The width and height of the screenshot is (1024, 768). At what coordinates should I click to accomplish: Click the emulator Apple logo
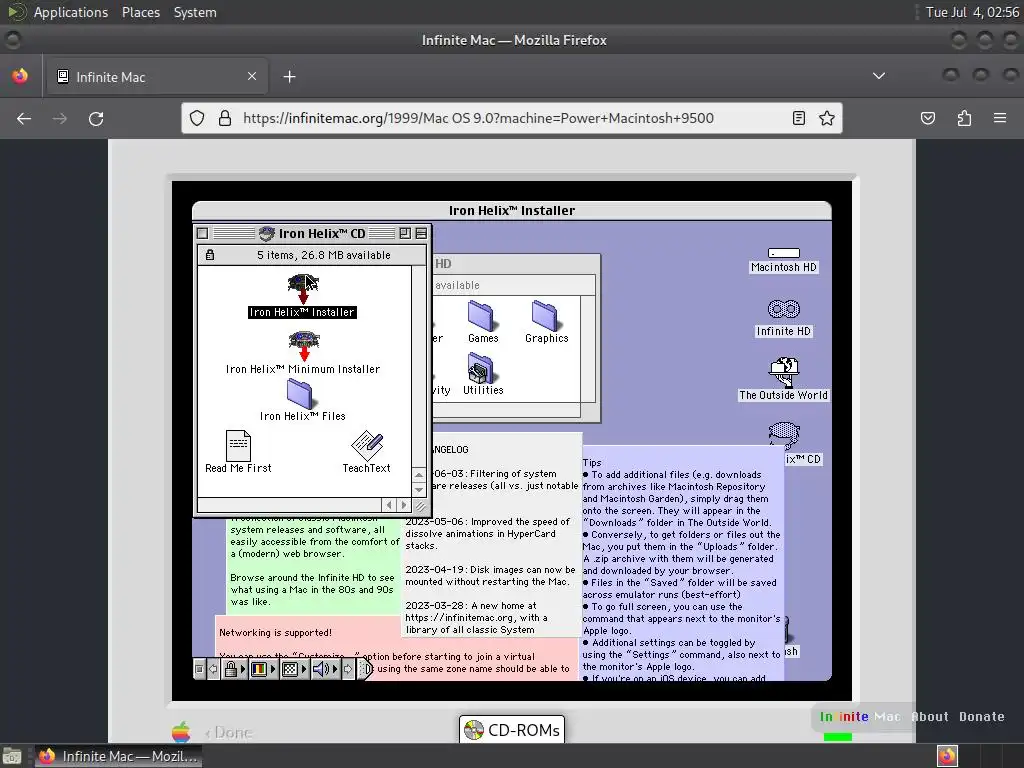(x=181, y=732)
